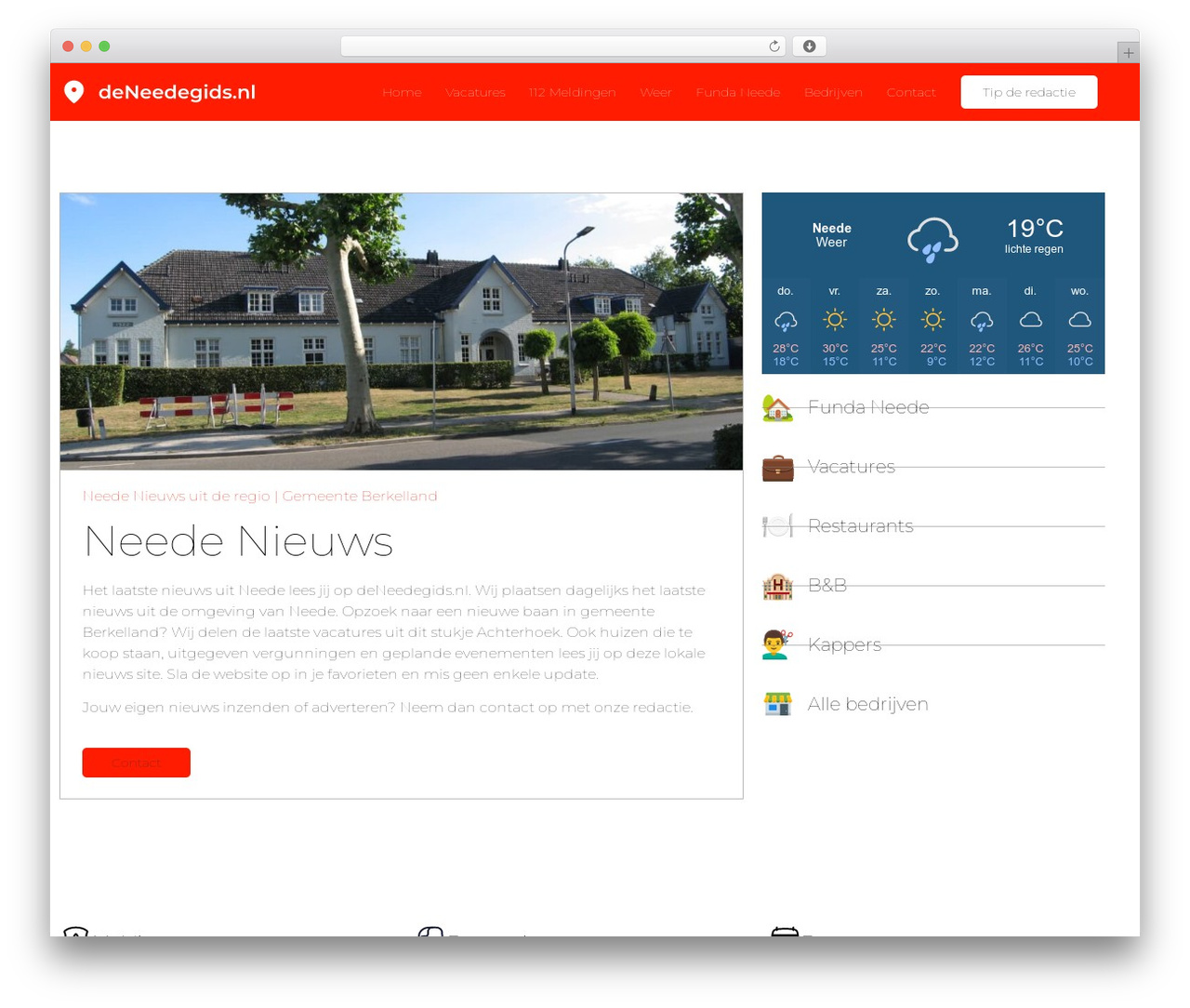Add a new browser tab

pyautogui.click(x=1128, y=53)
